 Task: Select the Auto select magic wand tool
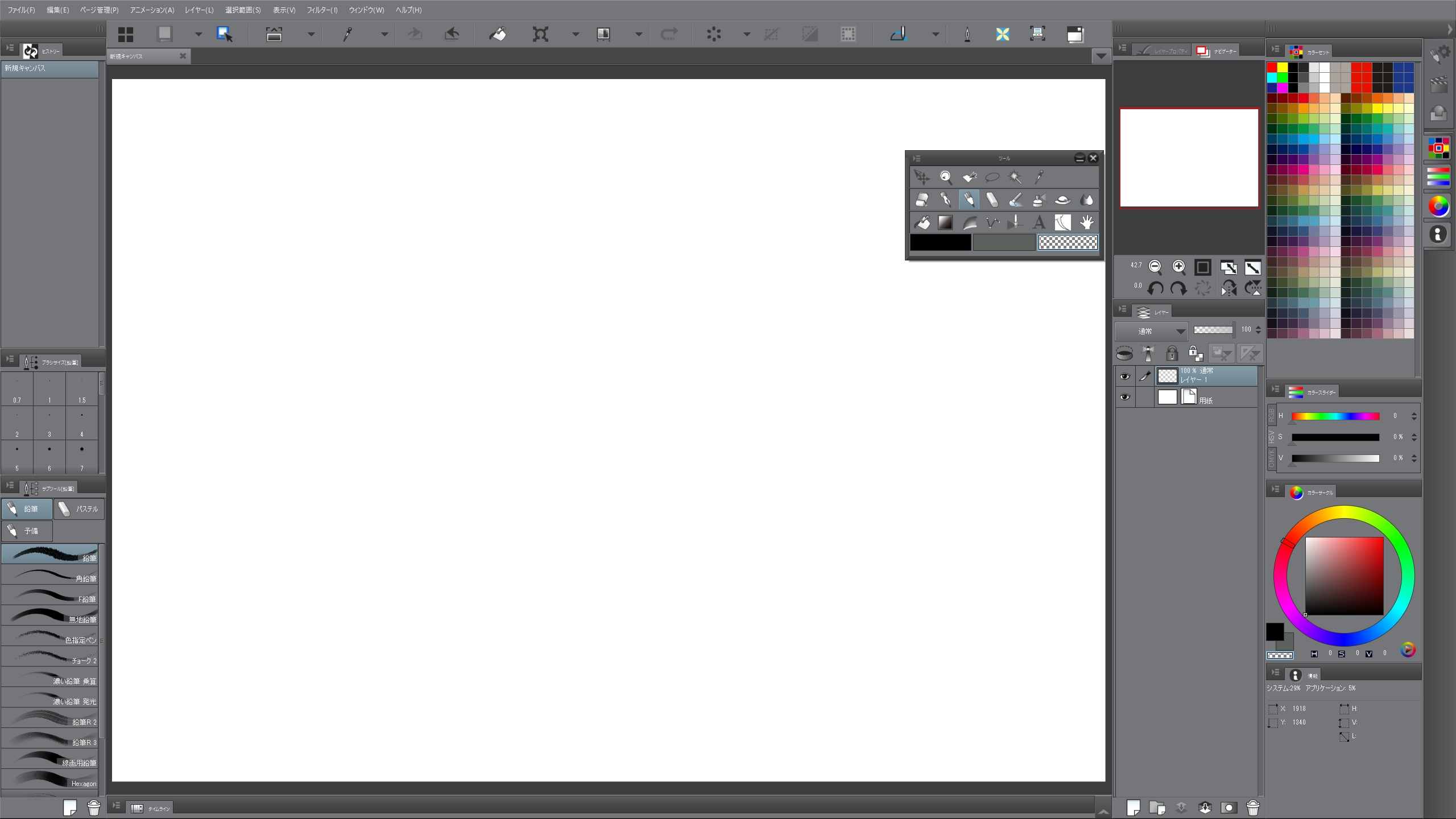tap(1015, 177)
